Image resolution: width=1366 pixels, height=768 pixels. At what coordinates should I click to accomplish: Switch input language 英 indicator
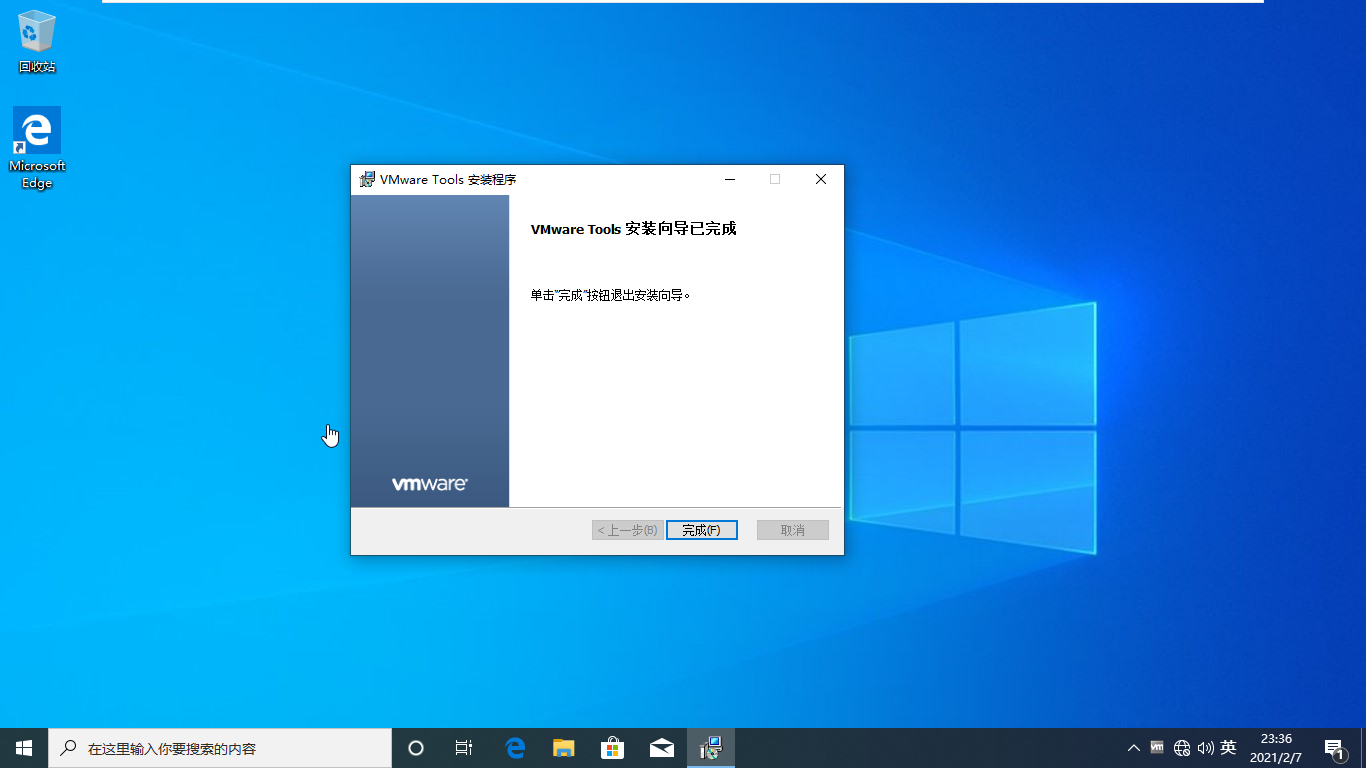pos(1228,748)
